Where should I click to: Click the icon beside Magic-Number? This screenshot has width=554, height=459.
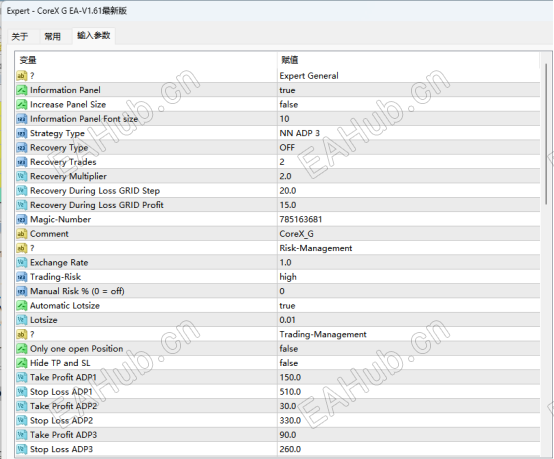coord(22,219)
